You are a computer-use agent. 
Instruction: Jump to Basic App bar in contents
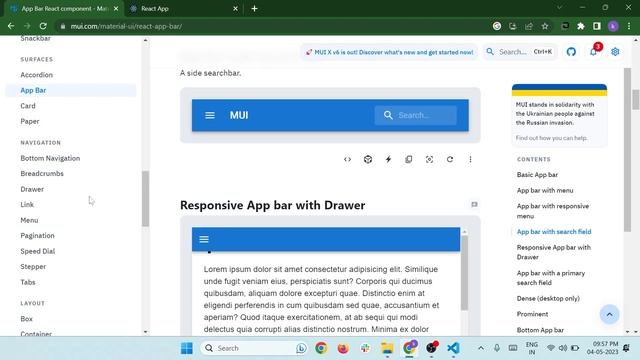[x=537, y=175]
